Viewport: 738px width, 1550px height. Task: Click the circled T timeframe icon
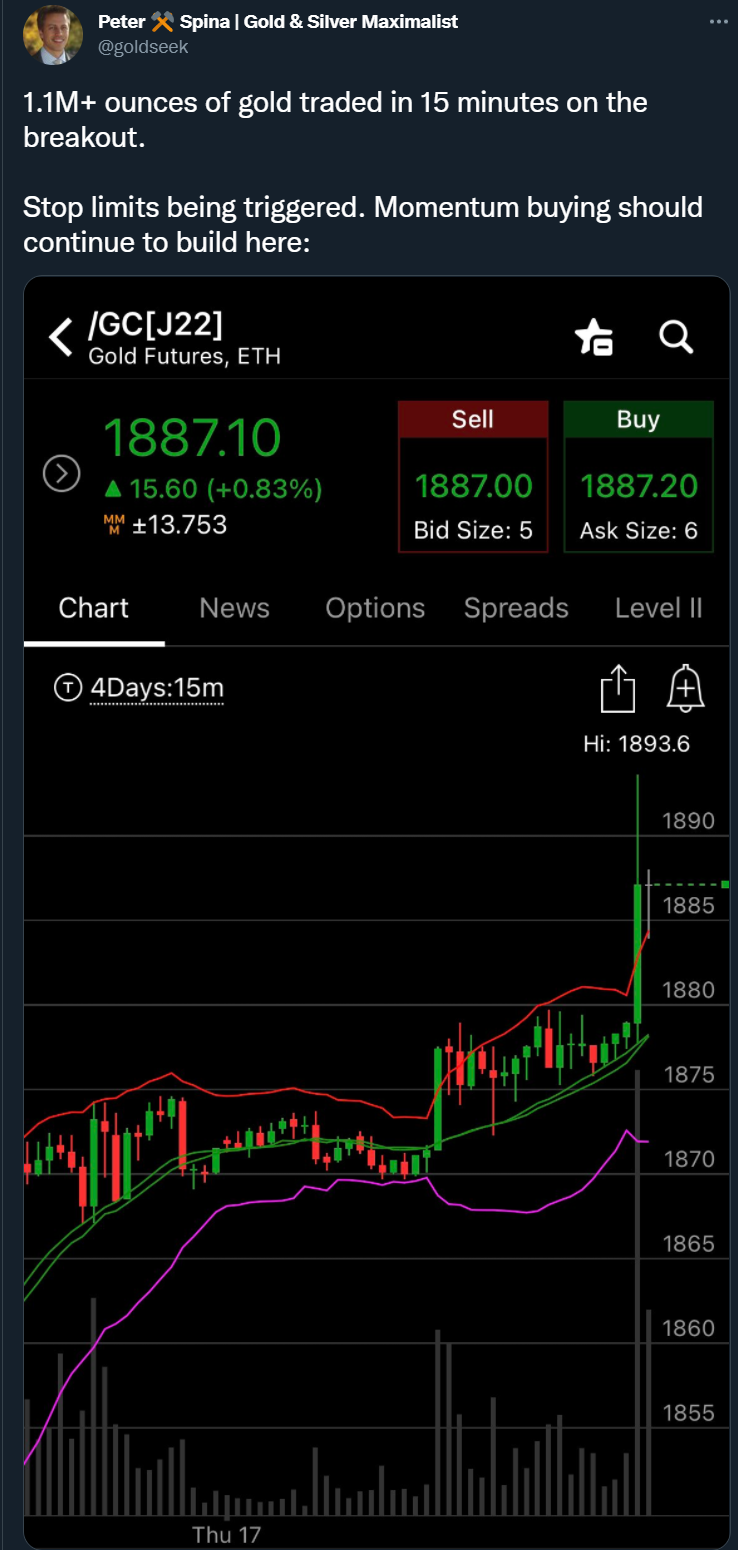[x=68, y=688]
